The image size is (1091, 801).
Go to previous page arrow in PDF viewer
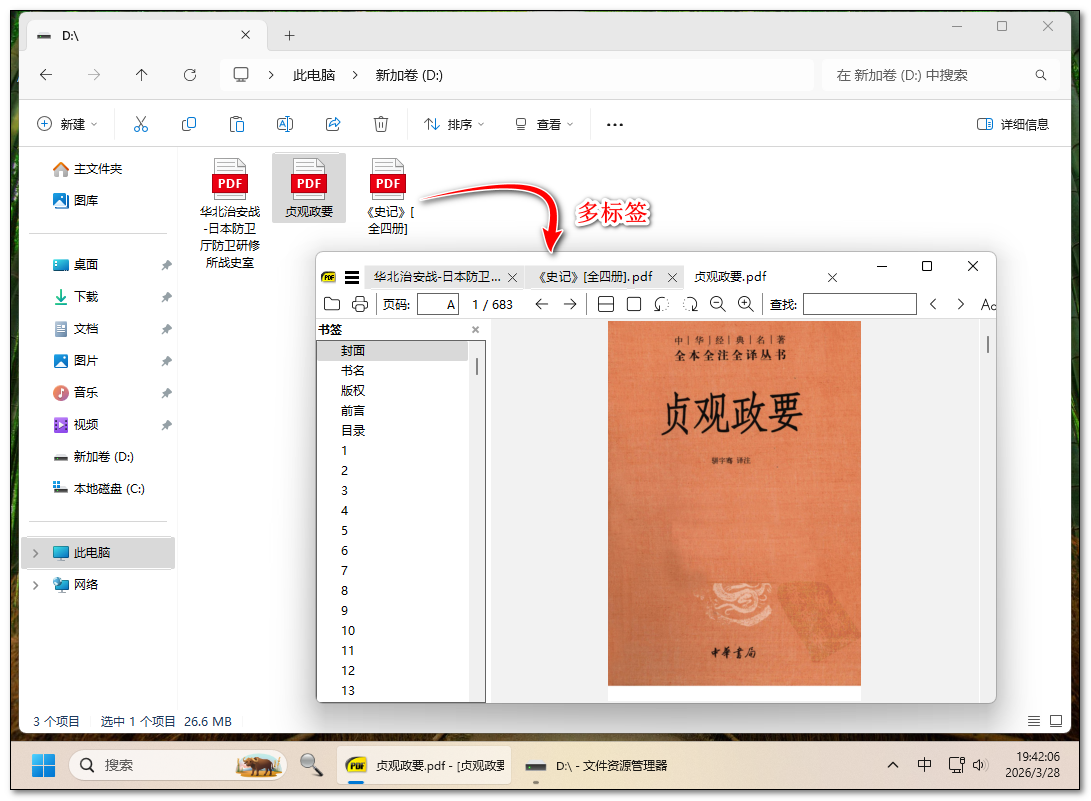point(542,304)
